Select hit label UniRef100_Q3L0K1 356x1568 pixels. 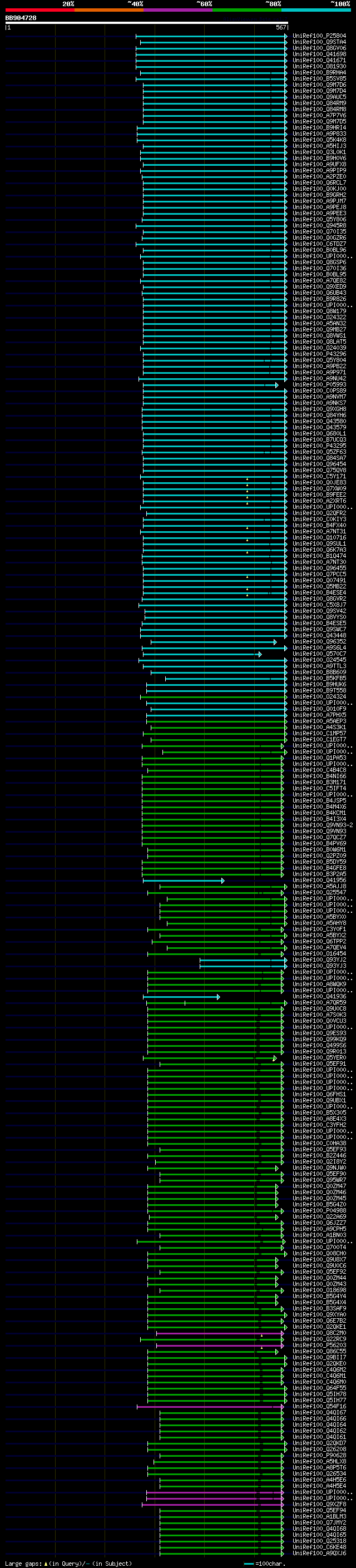click(x=319, y=152)
